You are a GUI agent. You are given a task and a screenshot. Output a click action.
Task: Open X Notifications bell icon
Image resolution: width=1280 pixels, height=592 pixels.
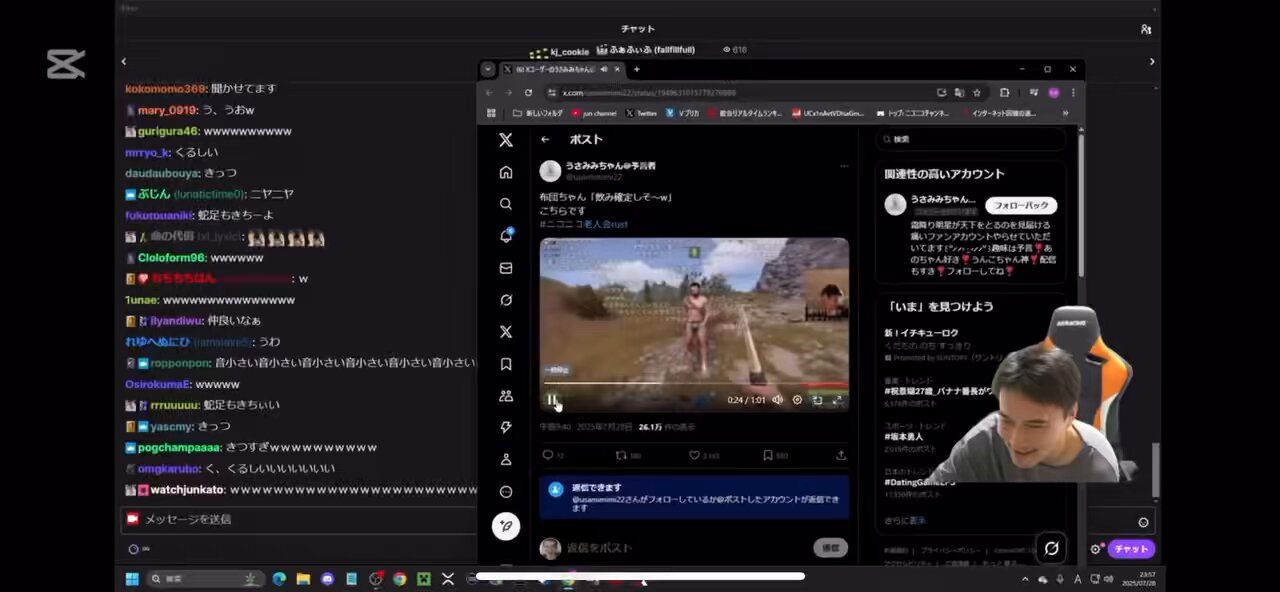click(x=506, y=236)
